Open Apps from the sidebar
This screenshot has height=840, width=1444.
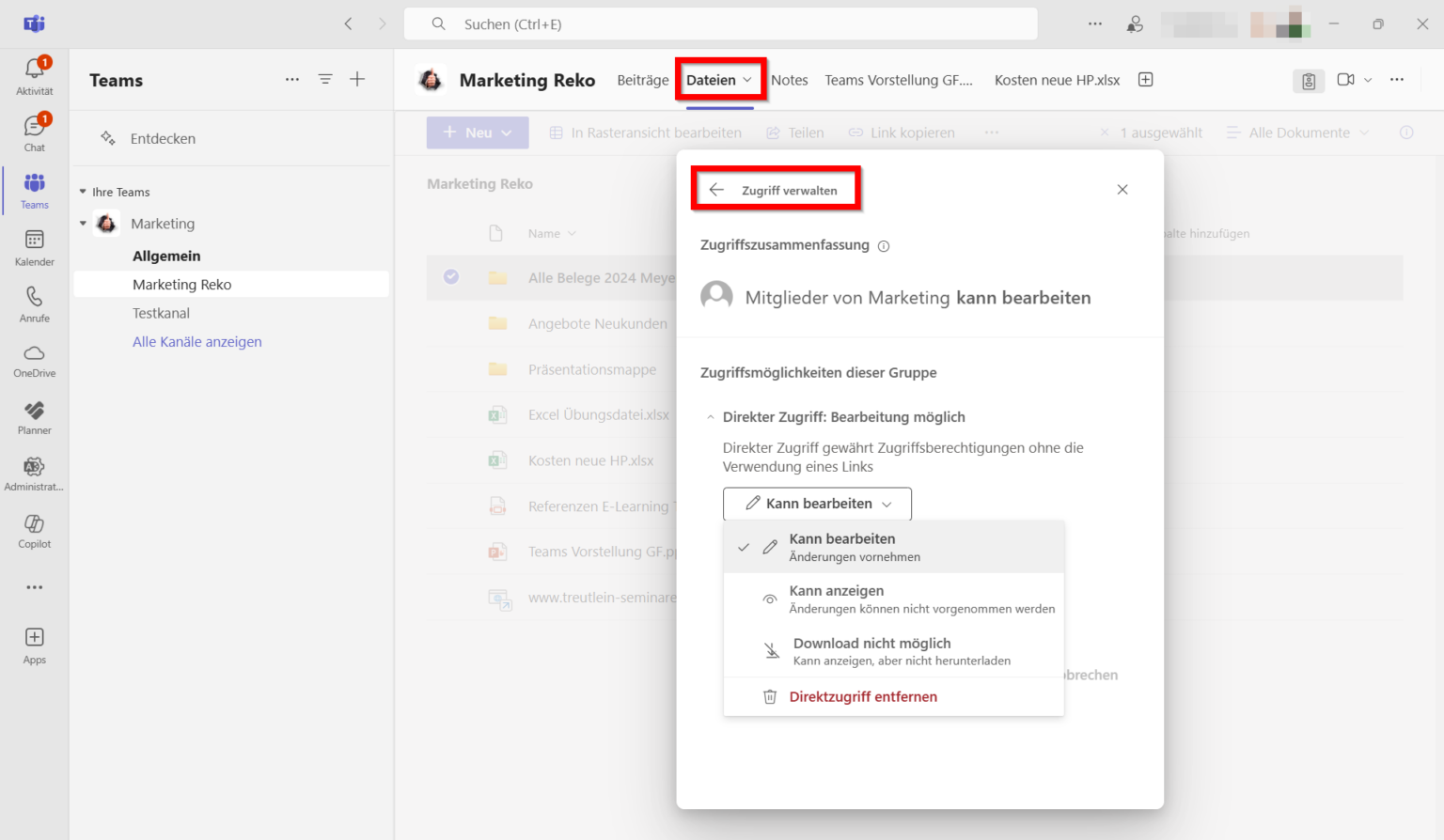pyautogui.click(x=34, y=644)
